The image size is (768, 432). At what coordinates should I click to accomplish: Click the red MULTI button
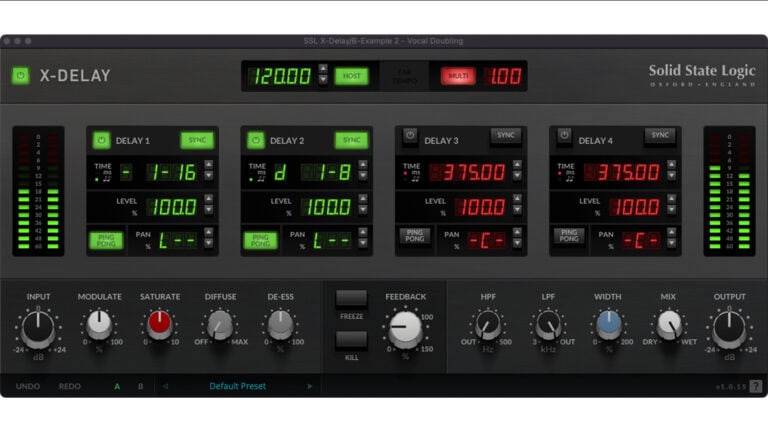(x=458, y=76)
